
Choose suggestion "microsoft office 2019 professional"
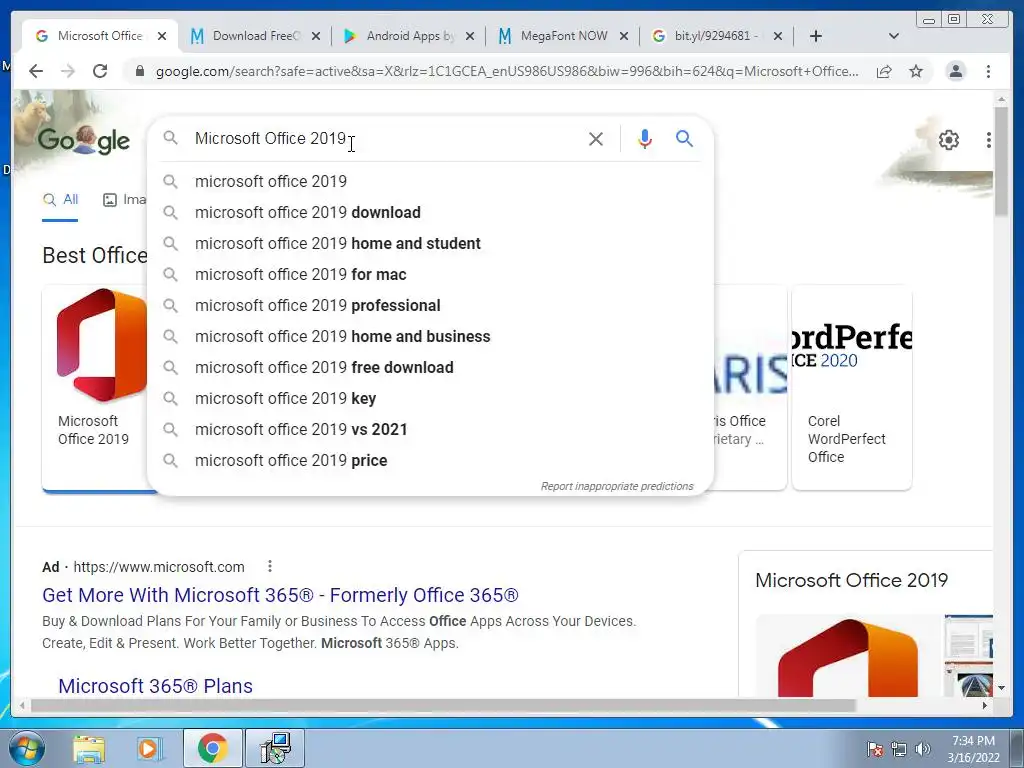click(430, 306)
